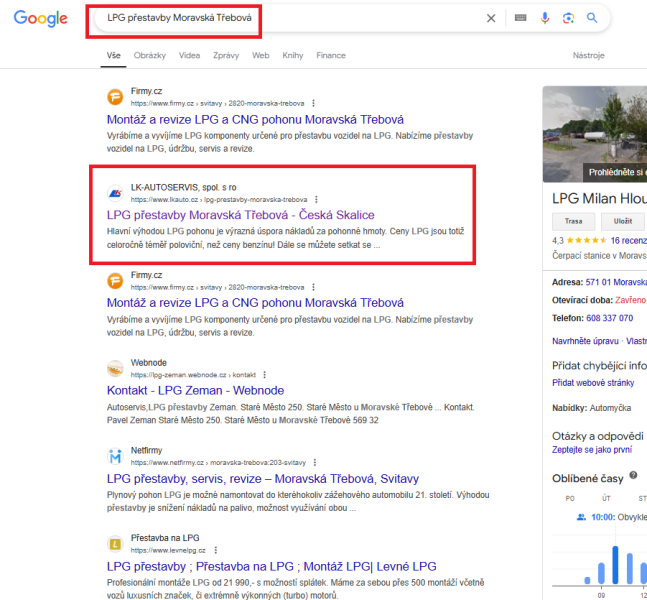Select the Vše tab

click(113, 55)
